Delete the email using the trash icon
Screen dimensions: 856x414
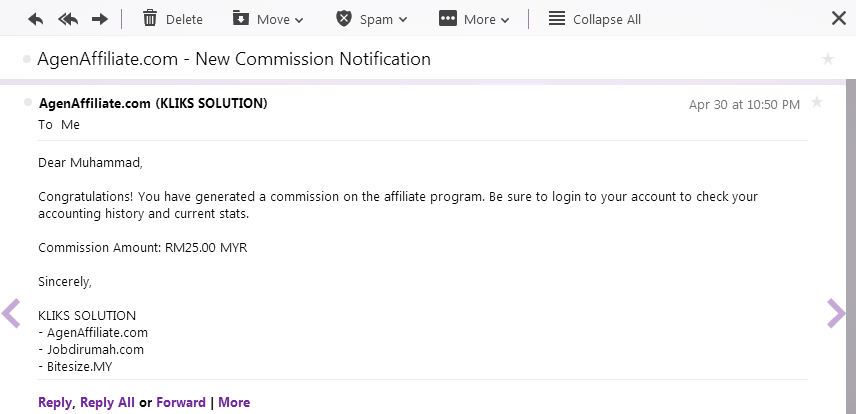[150, 19]
